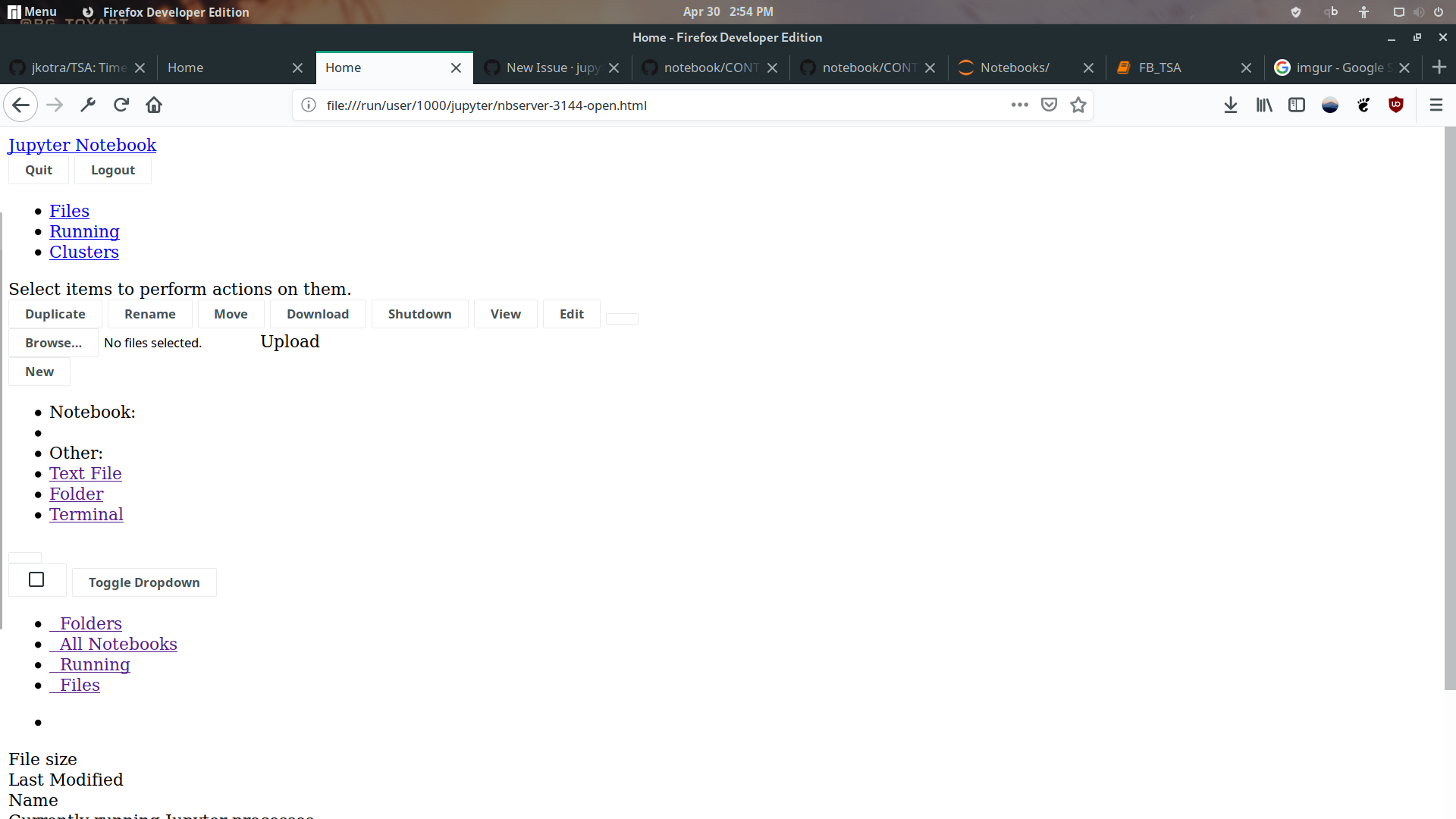Show the library bookshelf icon
This screenshot has height=819, width=1456.
click(1264, 105)
